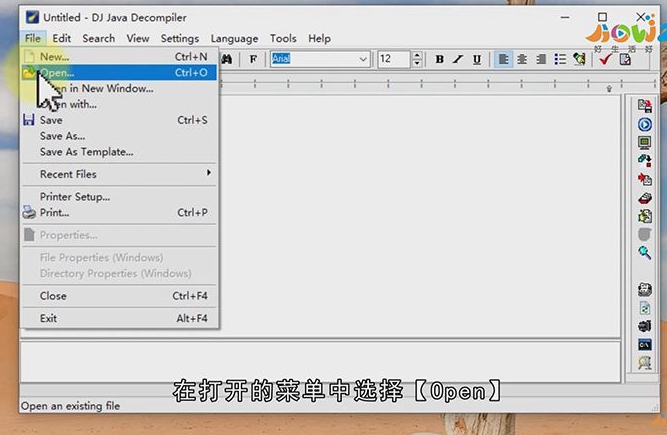Open the Tools menu
This screenshot has width=667, height=435.
click(x=283, y=38)
